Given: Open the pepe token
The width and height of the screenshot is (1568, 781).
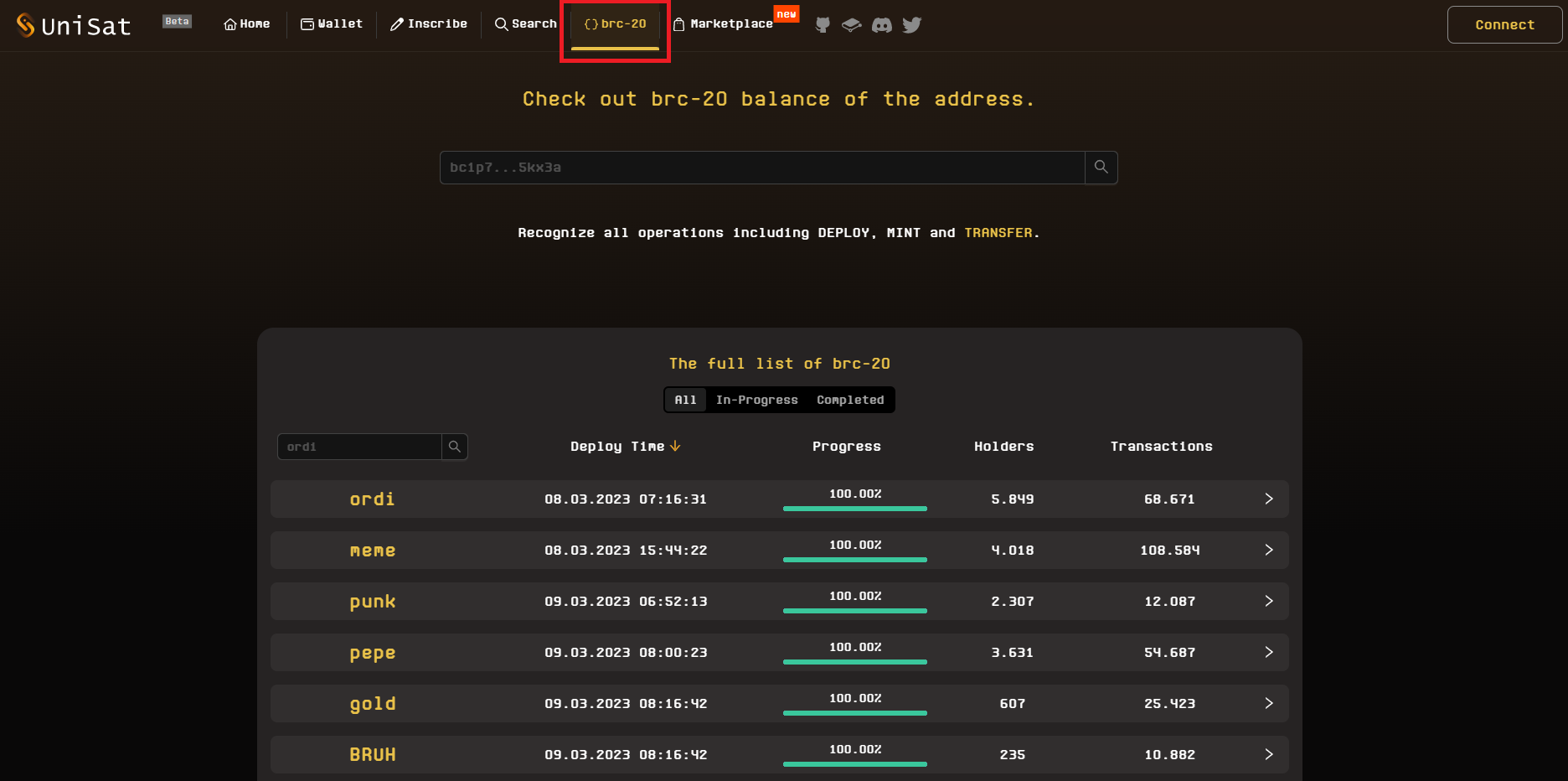Looking at the screenshot, I should 373,654.
